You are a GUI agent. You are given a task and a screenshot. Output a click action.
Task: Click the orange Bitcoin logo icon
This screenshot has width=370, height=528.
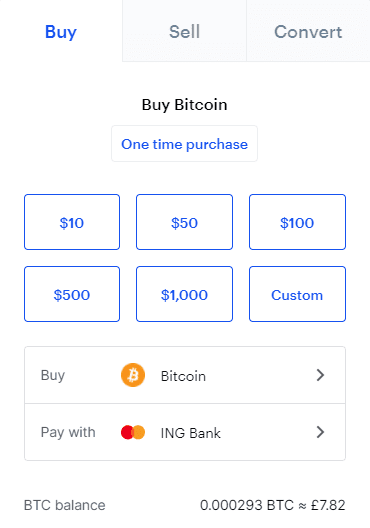133,375
